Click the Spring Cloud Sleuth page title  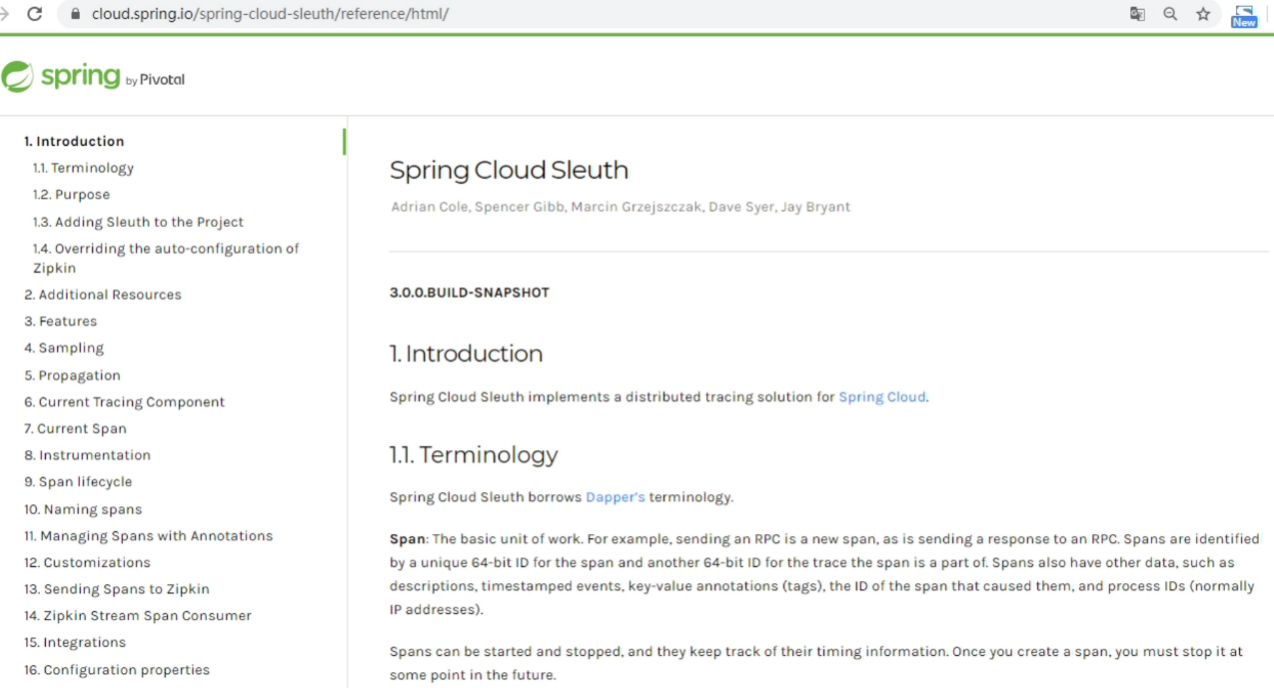pos(509,170)
